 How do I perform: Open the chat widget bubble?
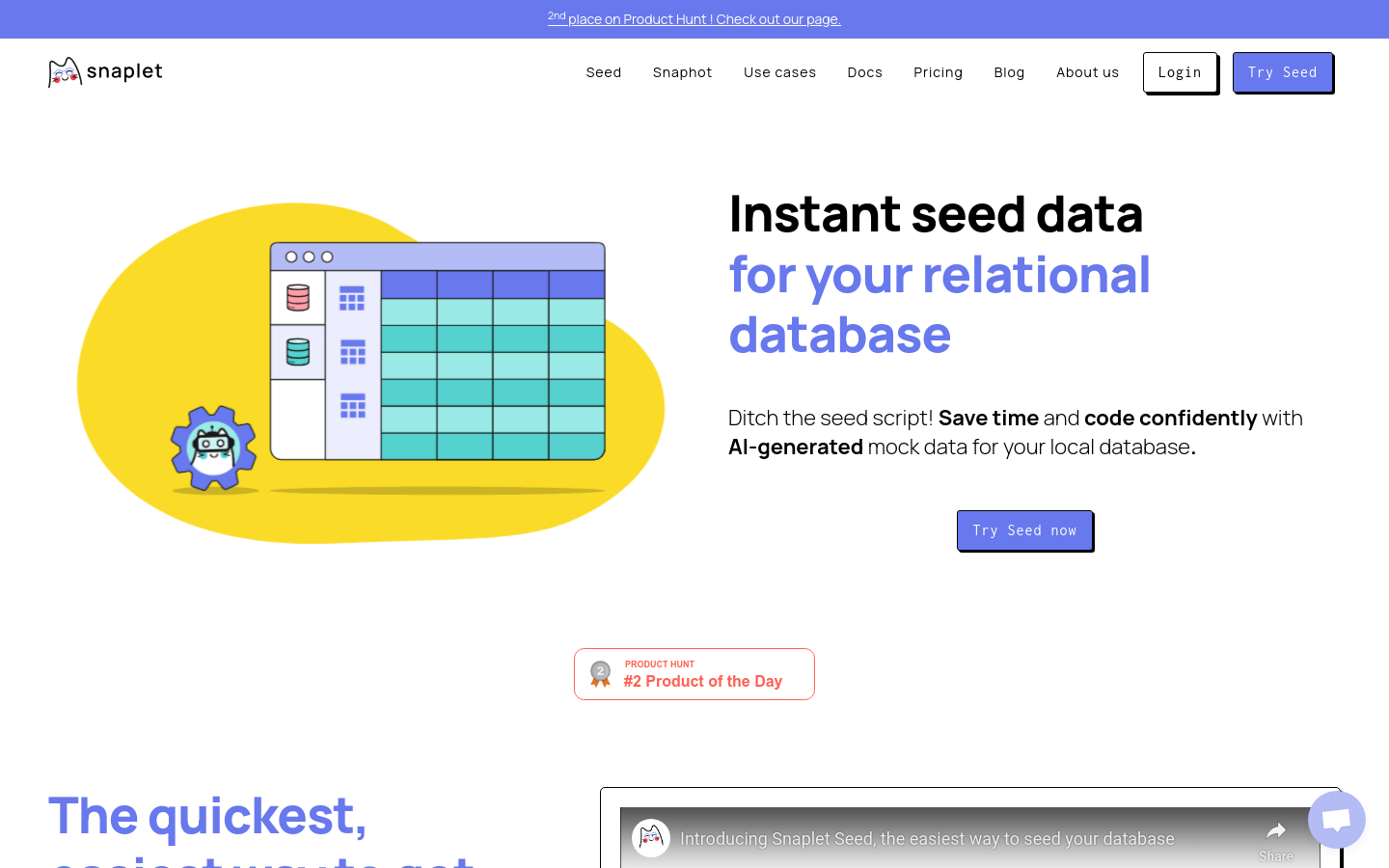(1337, 820)
